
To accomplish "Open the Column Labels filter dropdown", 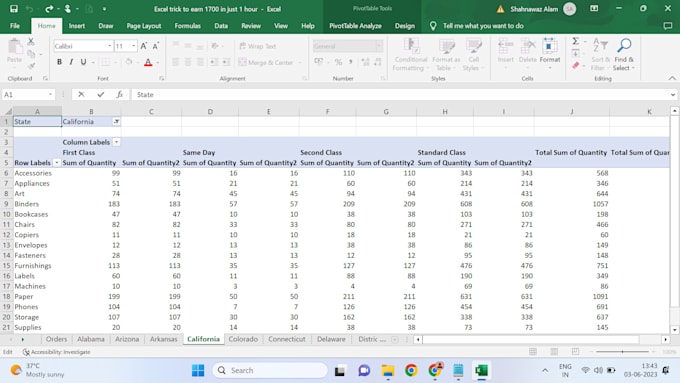I will coord(116,142).
